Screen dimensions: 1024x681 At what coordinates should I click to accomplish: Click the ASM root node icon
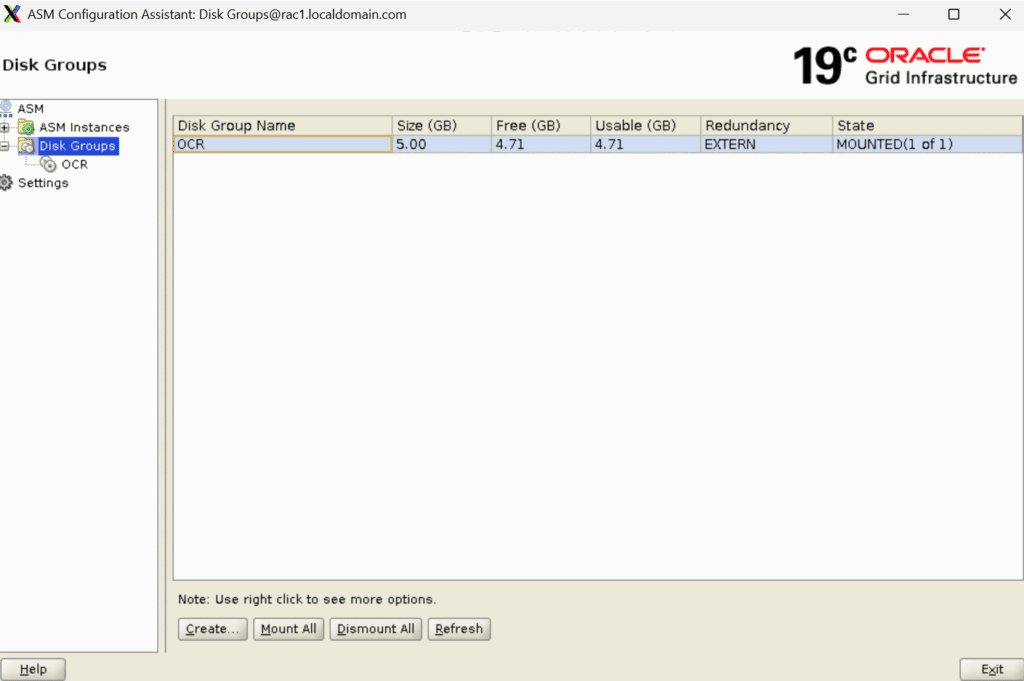pyautogui.click(x=7, y=108)
